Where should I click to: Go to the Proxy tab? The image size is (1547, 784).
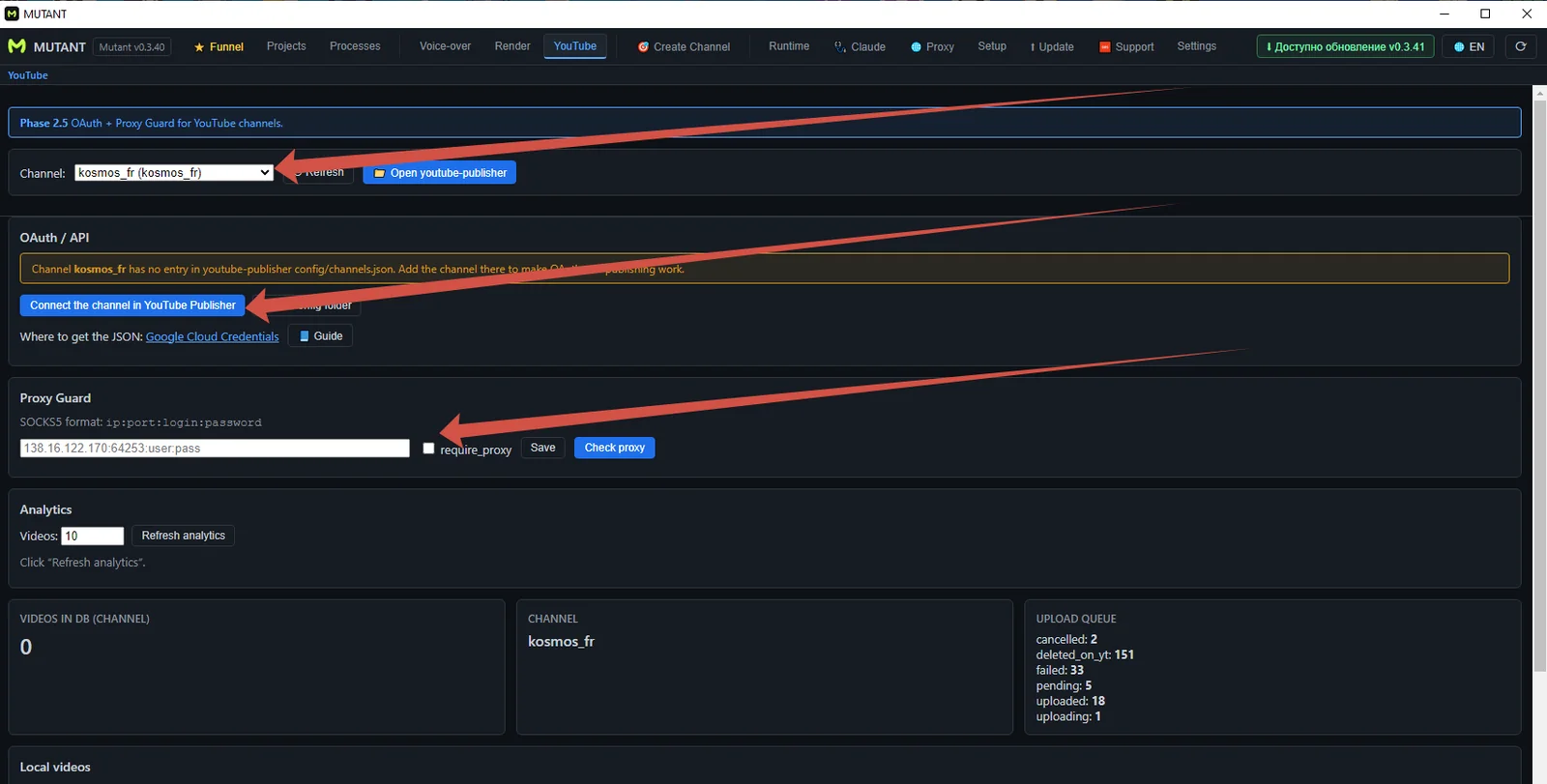(x=932, y=46)
